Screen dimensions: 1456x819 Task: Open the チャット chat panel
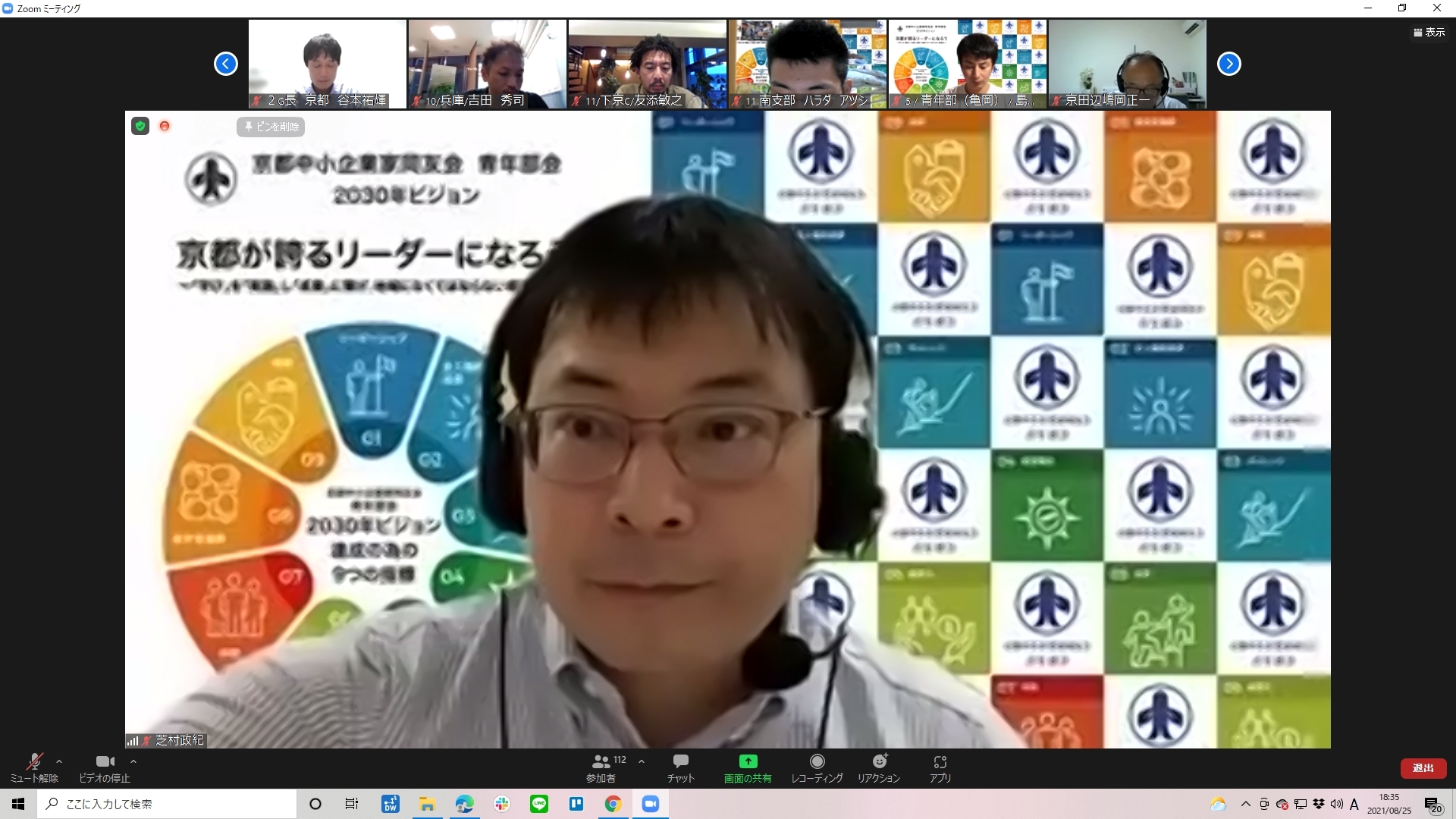tap(680, 767)
